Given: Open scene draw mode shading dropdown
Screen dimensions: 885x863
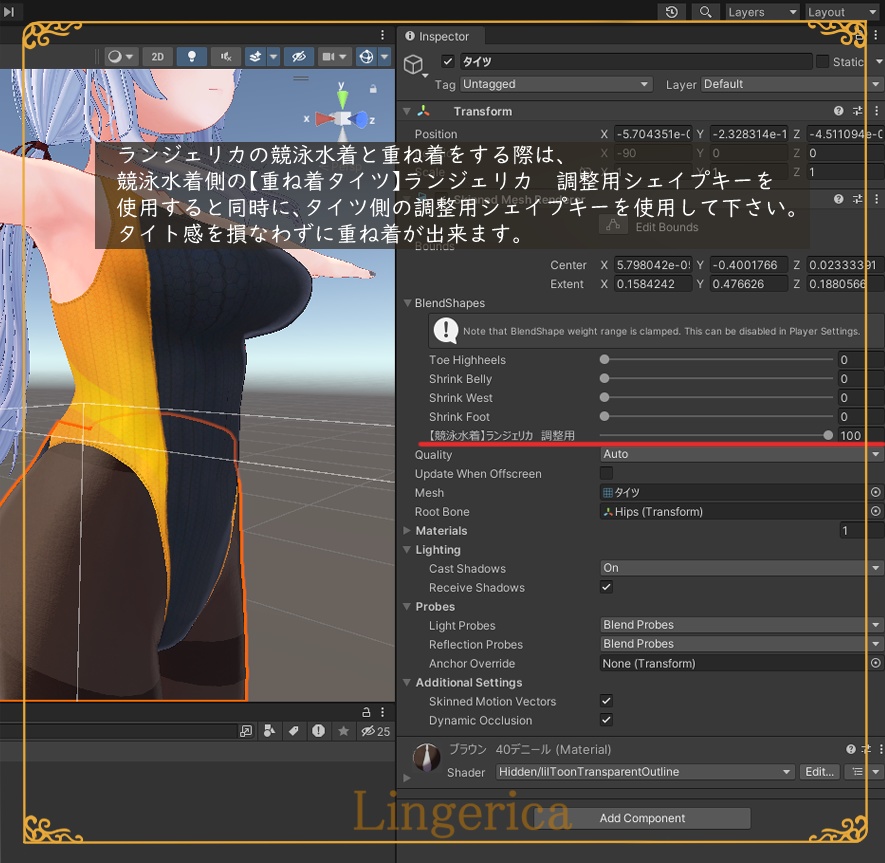Looking at the screenshot, I should tap(120, 56).
